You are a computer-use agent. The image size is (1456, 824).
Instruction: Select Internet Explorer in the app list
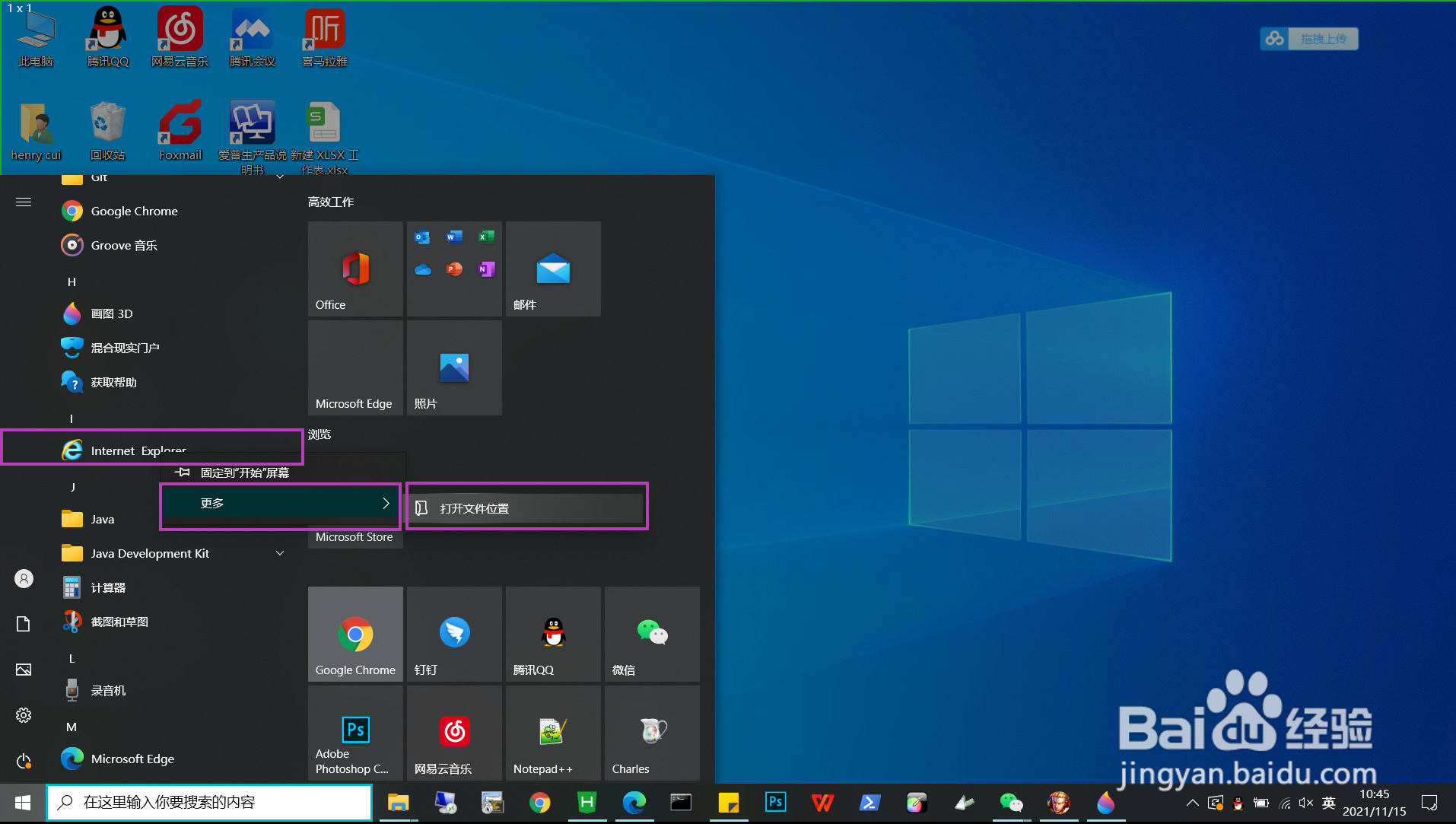(152, 447)
